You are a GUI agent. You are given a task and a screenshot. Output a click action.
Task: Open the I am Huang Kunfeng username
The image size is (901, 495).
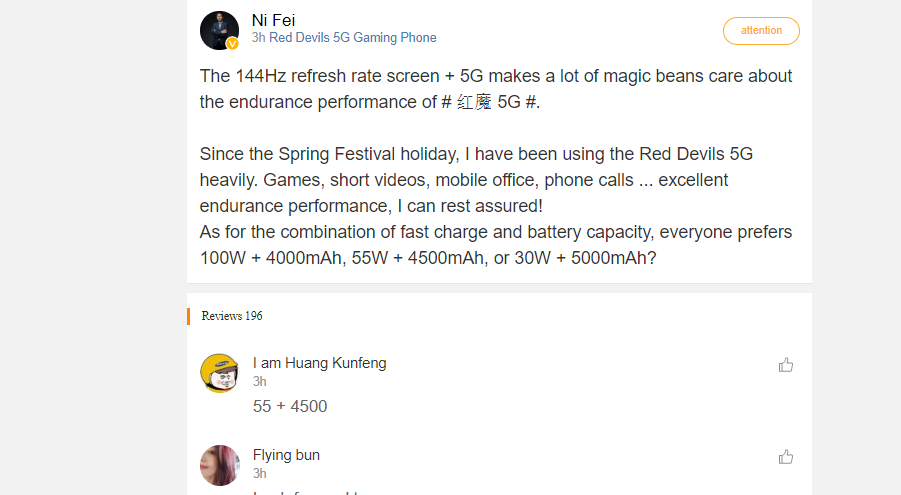(319, 363)
